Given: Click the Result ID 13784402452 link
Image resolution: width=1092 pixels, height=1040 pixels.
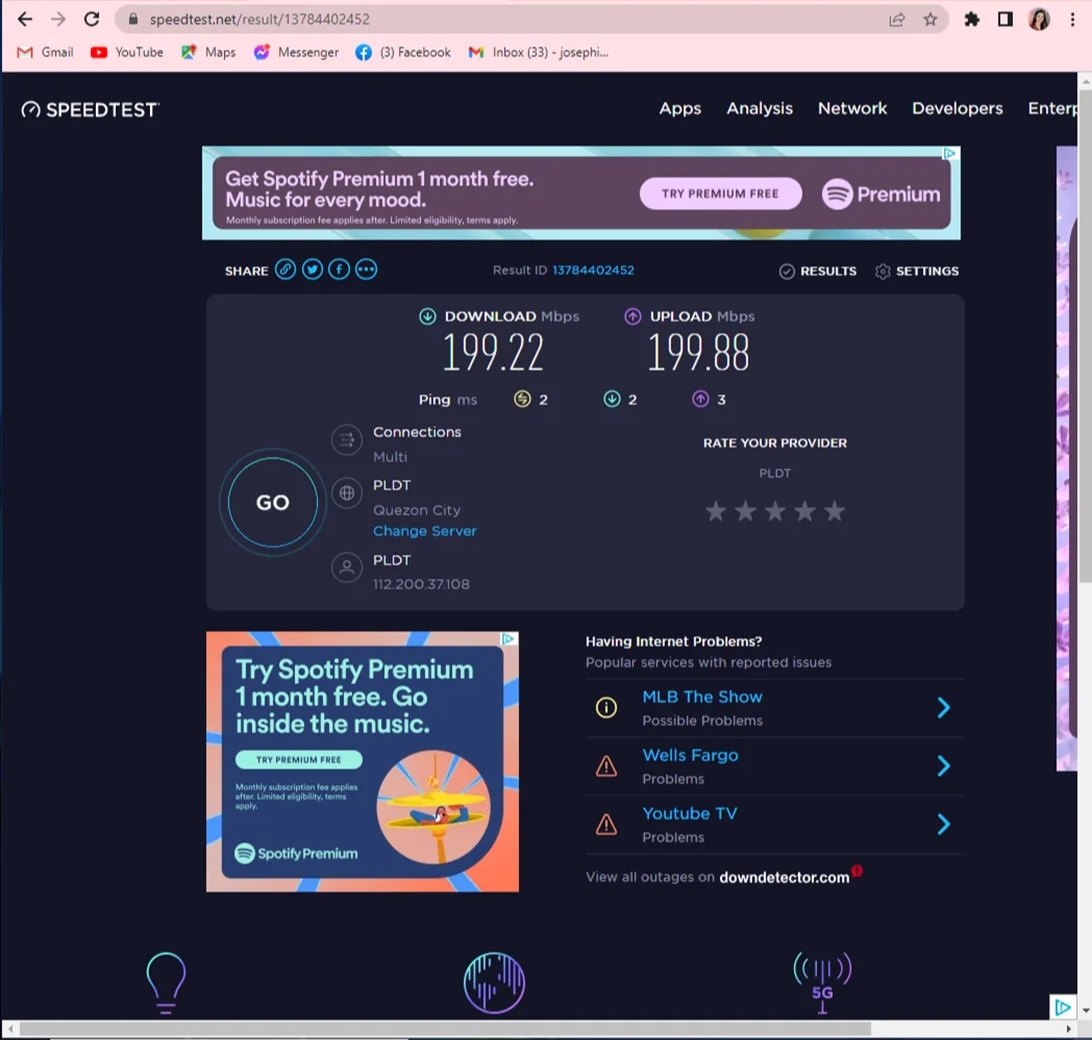Looking at the screenshot, I should (593, 270).
